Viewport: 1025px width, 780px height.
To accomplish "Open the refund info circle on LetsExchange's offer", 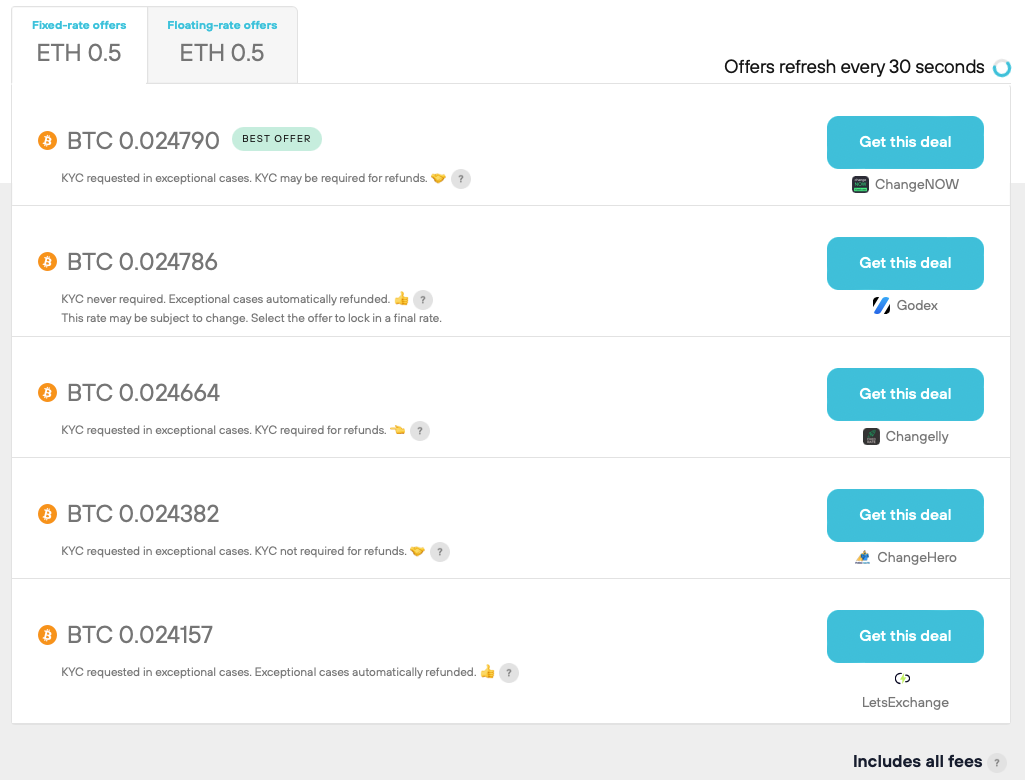I will (x=509, y=672).
